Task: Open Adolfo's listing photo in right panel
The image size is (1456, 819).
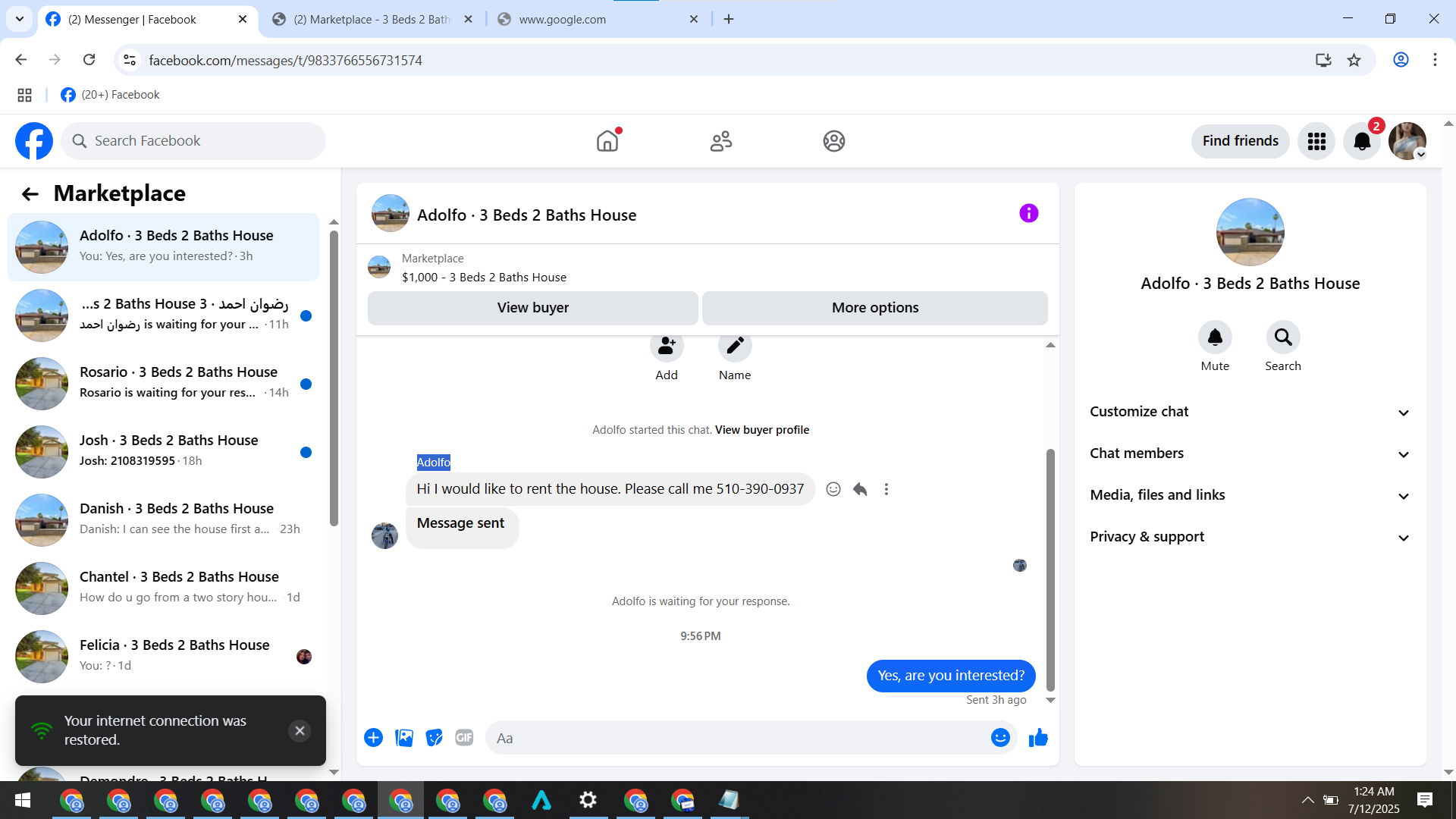Action: click(x=1250, y=232)
